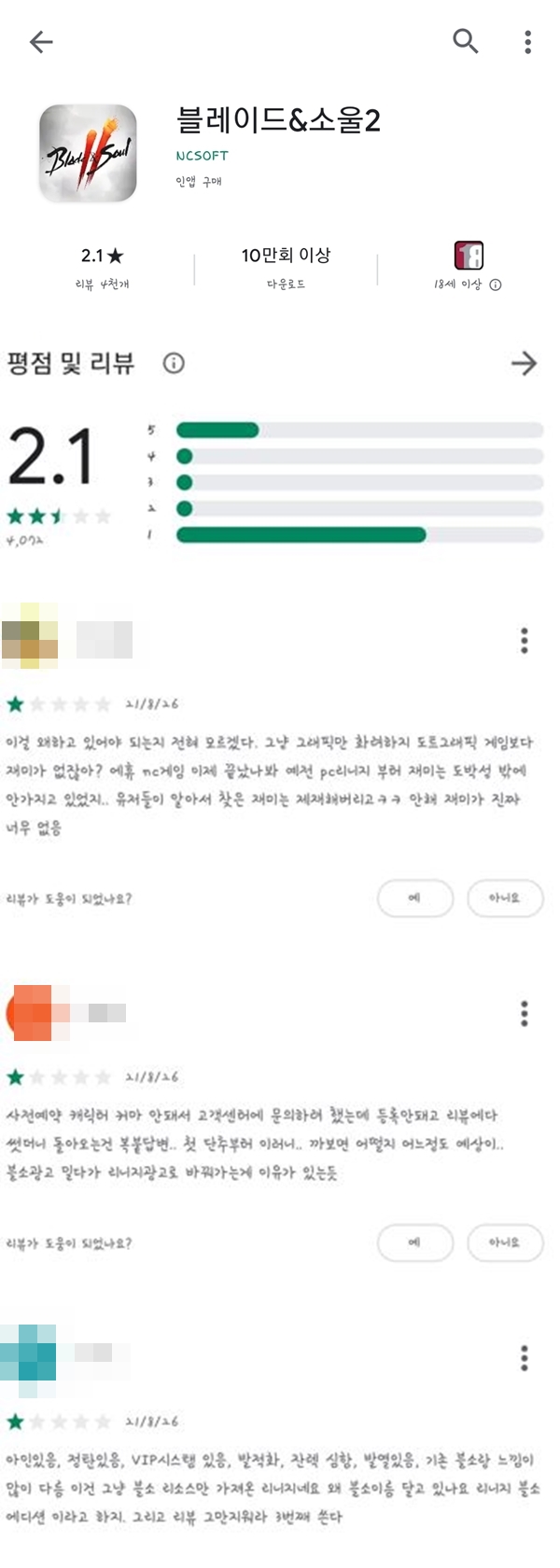Mark first review unhelpful with 아니요
This screenshot has height=1568, width=560.
pyautogui.click(x=505, y=898)
